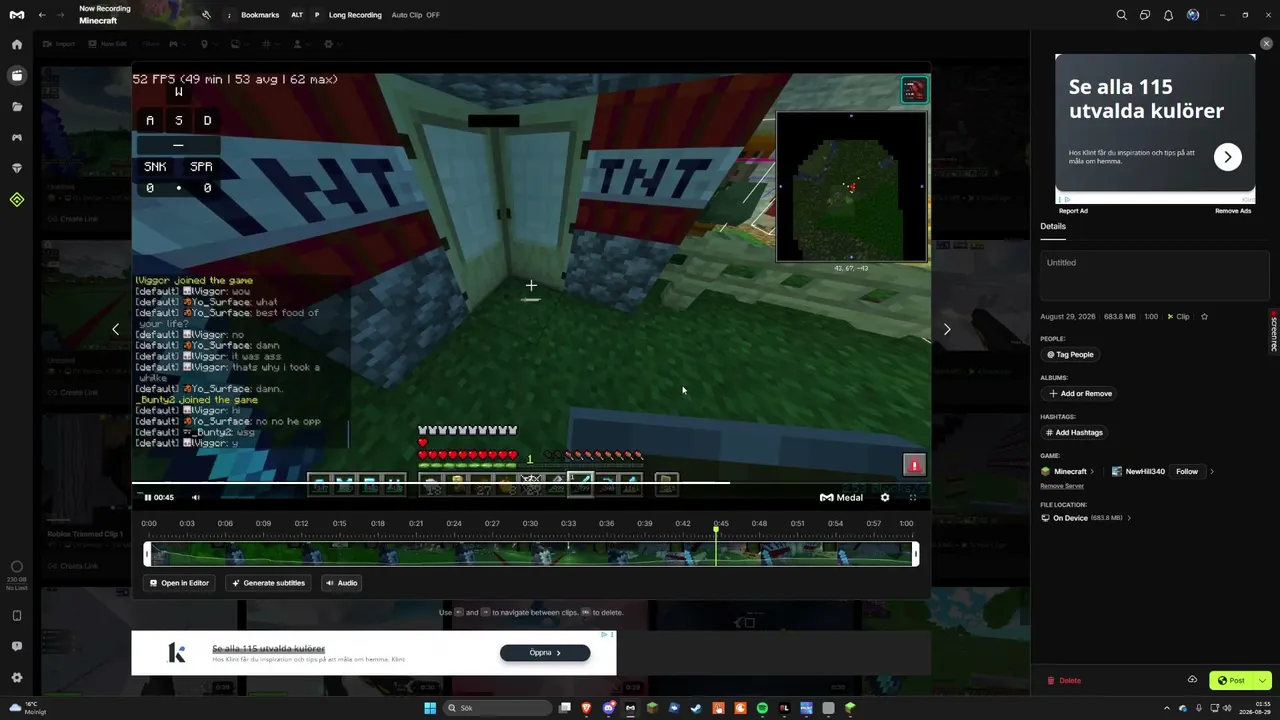Add or Remove albums
Viewport: 1280px width, 720px height.
point(1080,393)
